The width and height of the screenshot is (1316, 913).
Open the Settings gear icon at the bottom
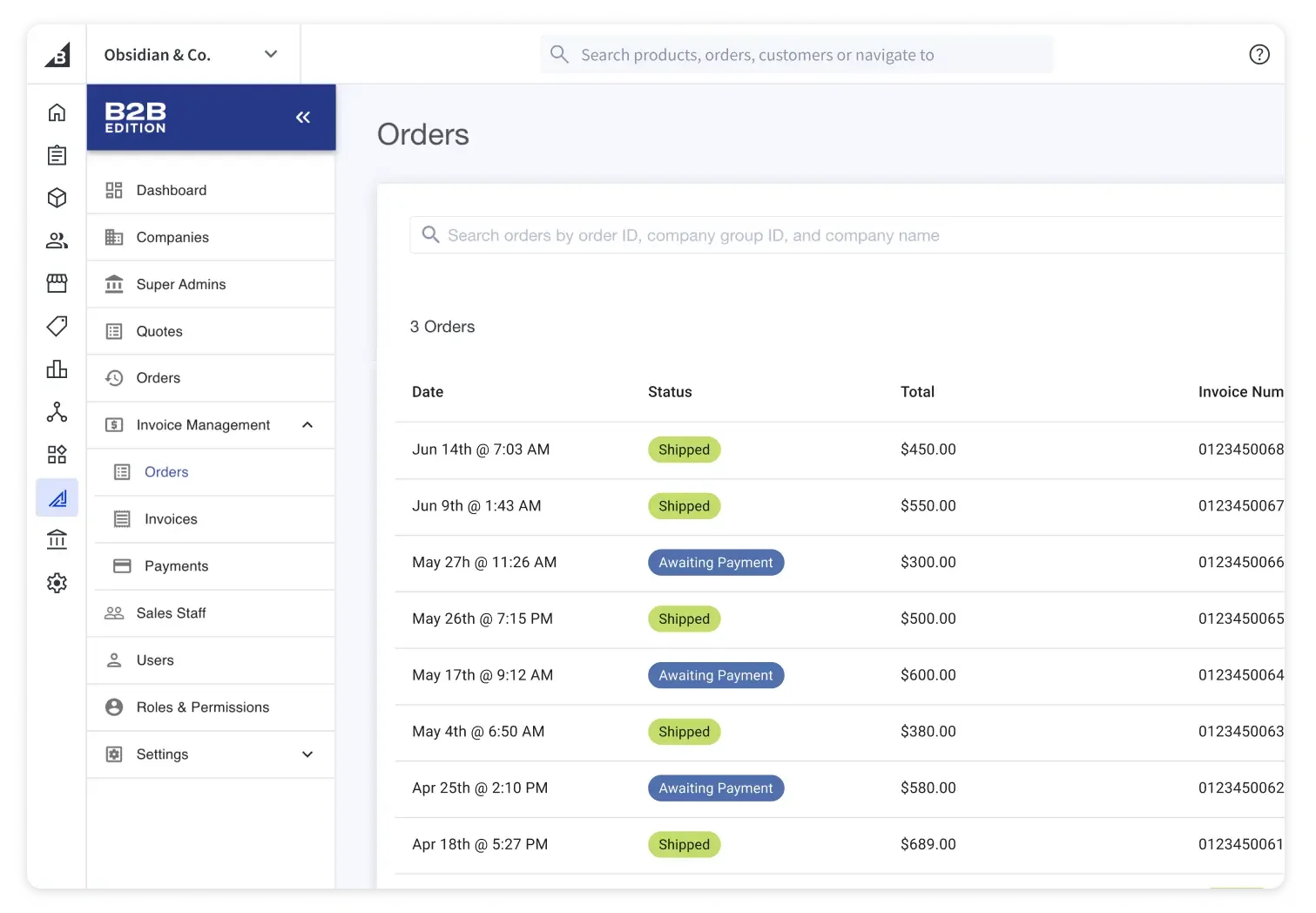57,583
